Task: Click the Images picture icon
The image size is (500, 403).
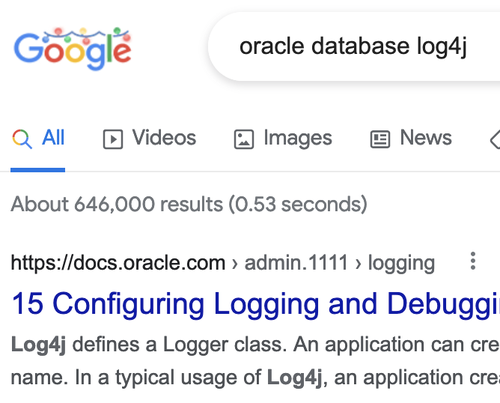Action: point(244,139)
